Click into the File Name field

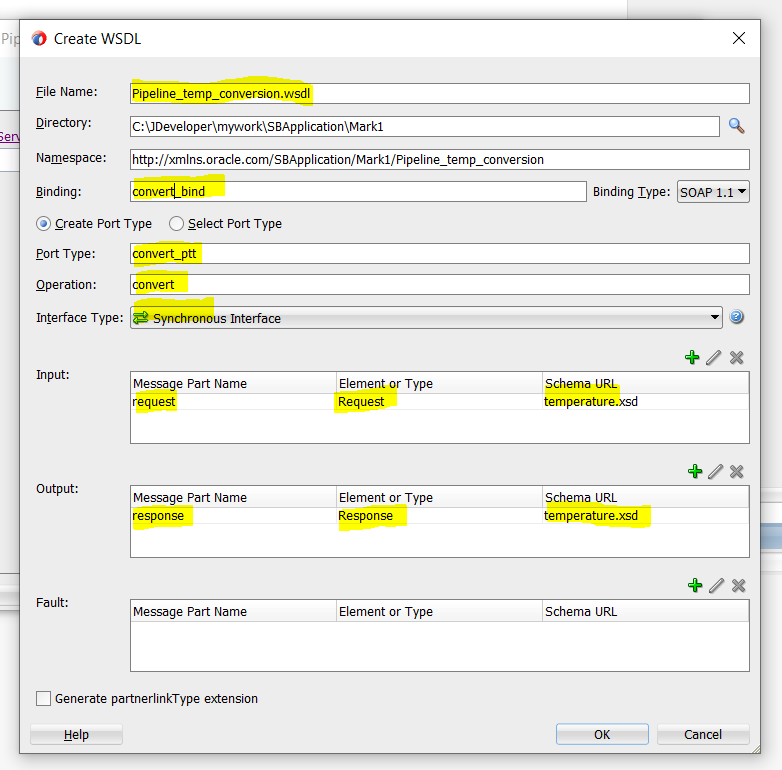point(440,93)
